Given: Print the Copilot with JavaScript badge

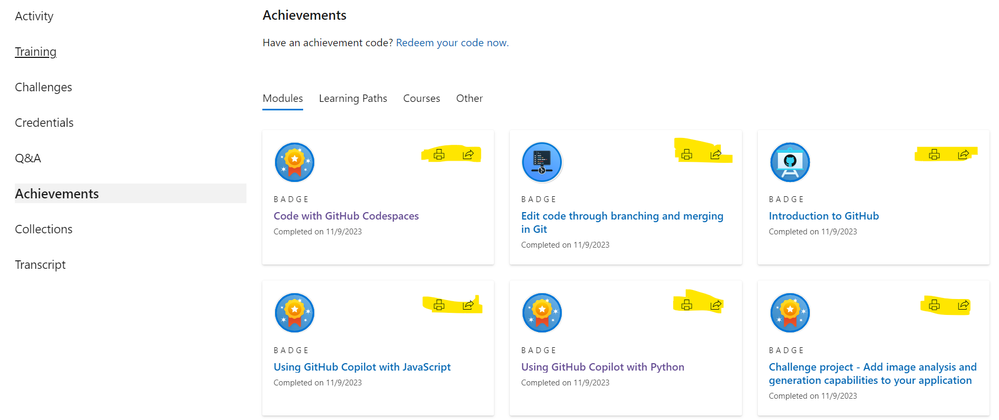Looking at the screenshot, I should click(438, 305).
